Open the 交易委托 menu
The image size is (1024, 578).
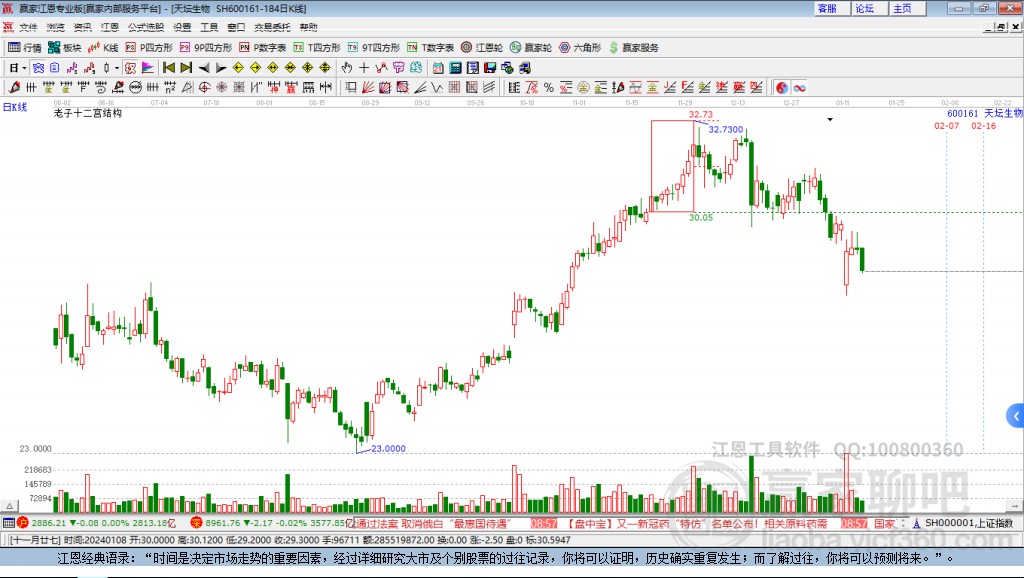pos(272,27)
